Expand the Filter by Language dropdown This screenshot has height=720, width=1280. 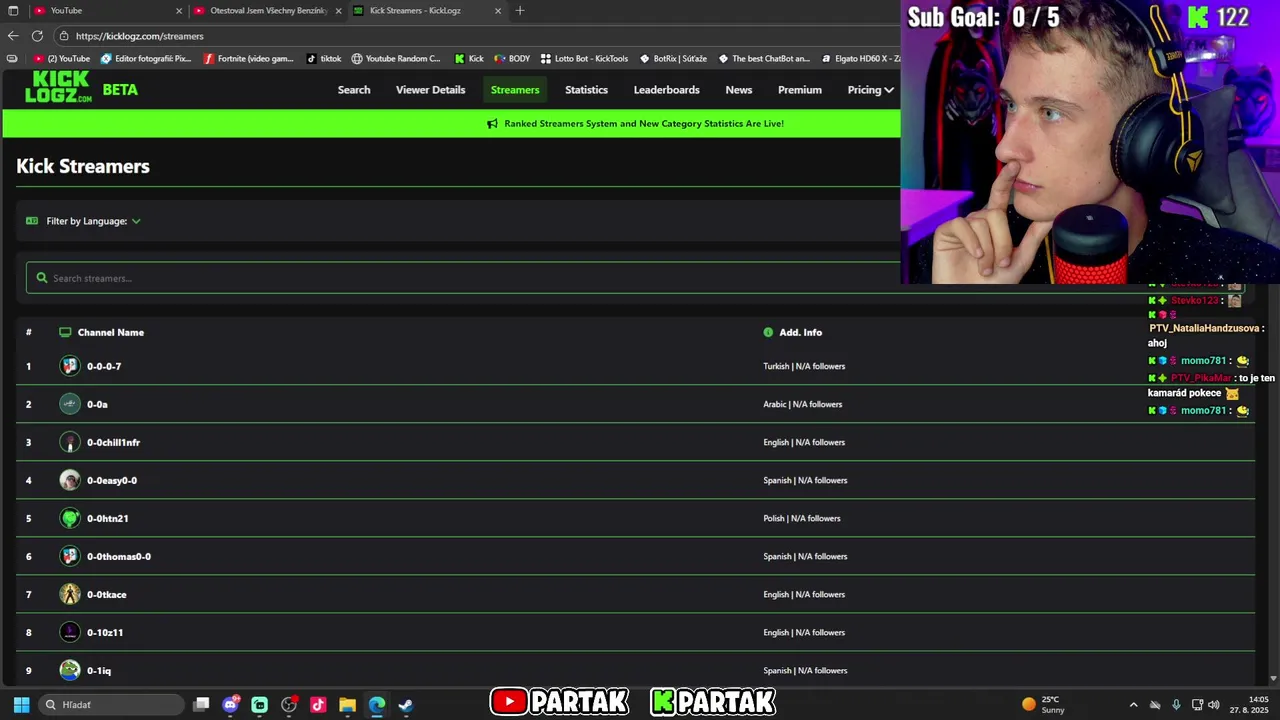(93, 221)
